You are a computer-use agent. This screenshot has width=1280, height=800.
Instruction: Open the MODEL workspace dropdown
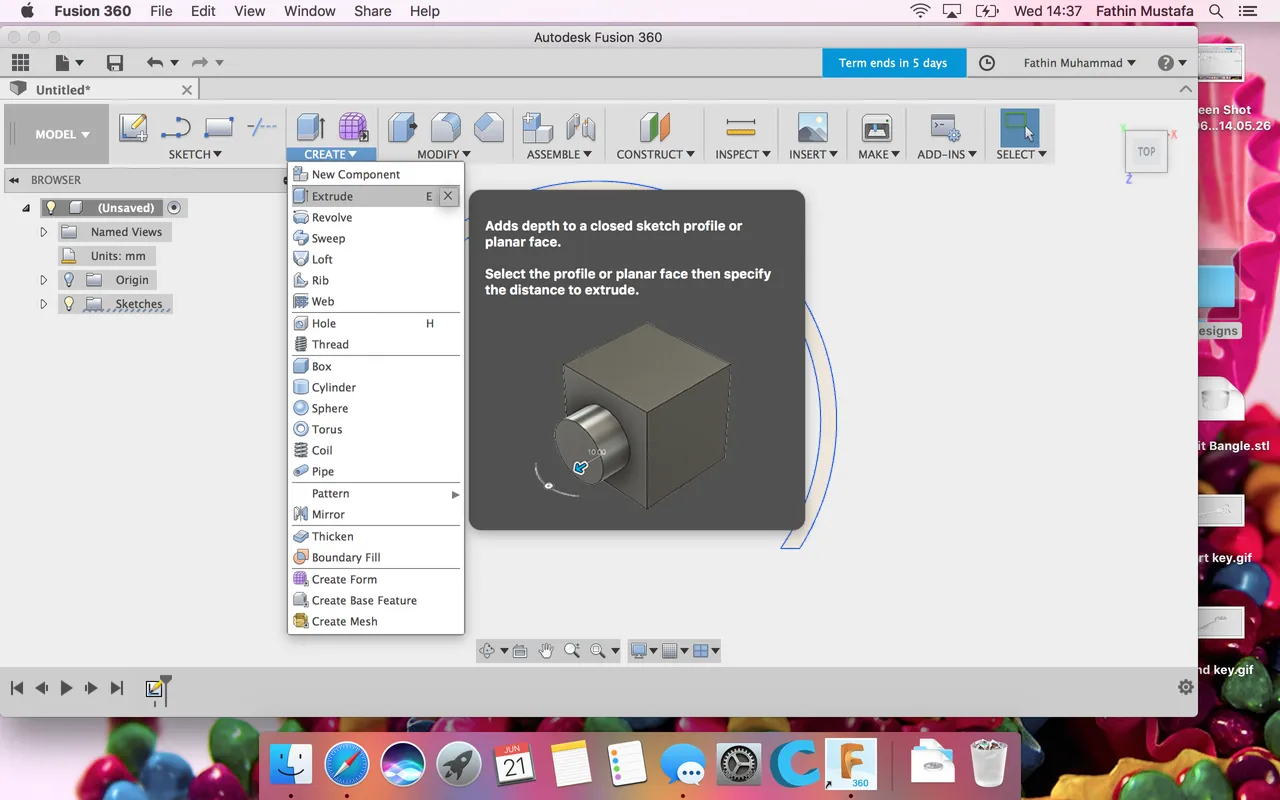pos(62,134)
